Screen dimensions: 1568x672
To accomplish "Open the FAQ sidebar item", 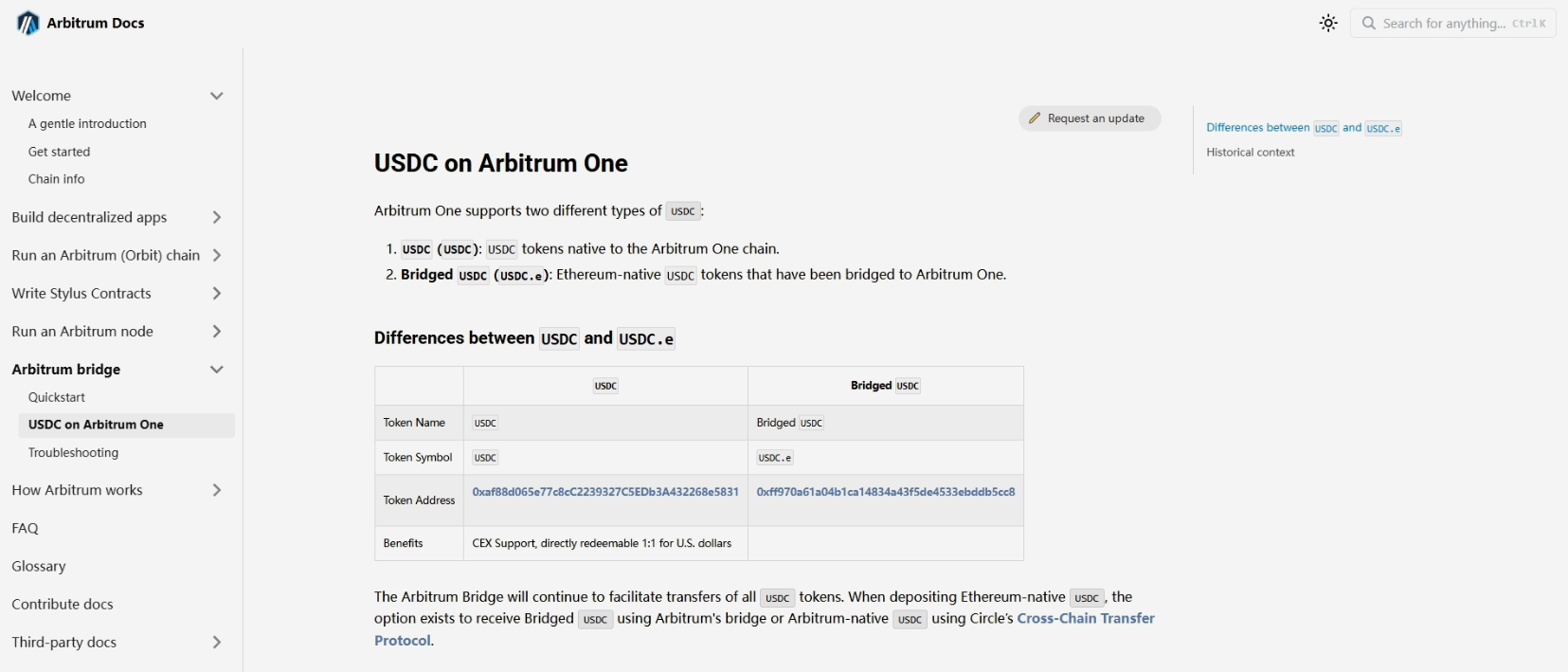I will [26, 528].
